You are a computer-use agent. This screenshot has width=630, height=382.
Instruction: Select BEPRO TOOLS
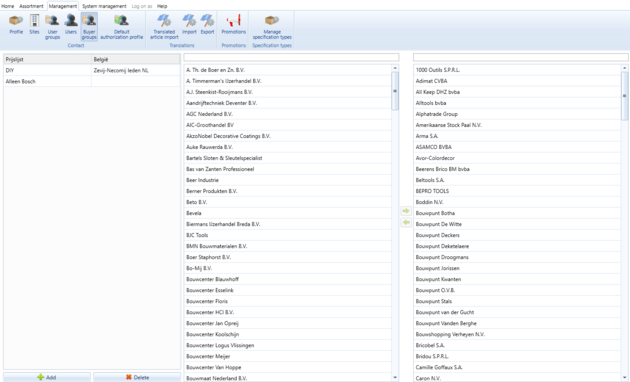[x=517, y=191]
